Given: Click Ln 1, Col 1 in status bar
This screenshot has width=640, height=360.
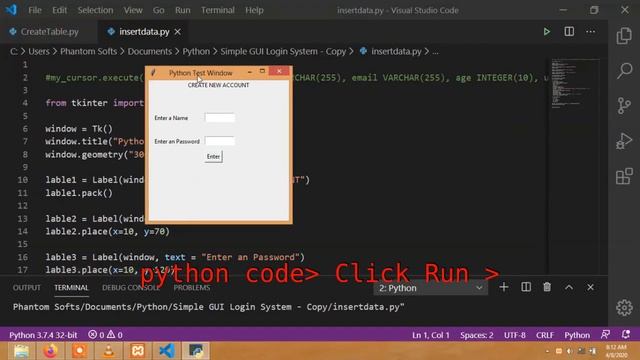Looking at the screenshot, I should click(431, 335).
